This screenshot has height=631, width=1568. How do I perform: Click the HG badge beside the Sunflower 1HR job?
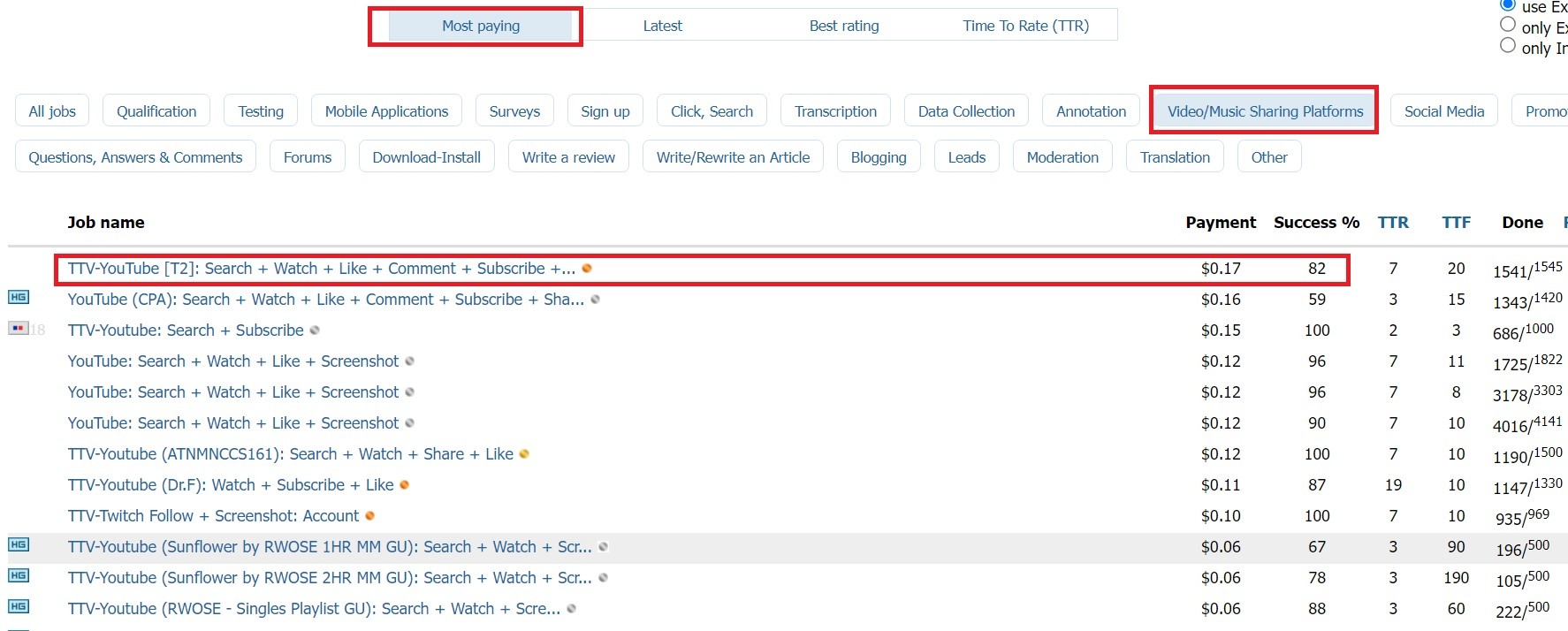pyautogui.click(x=19, y=544)
